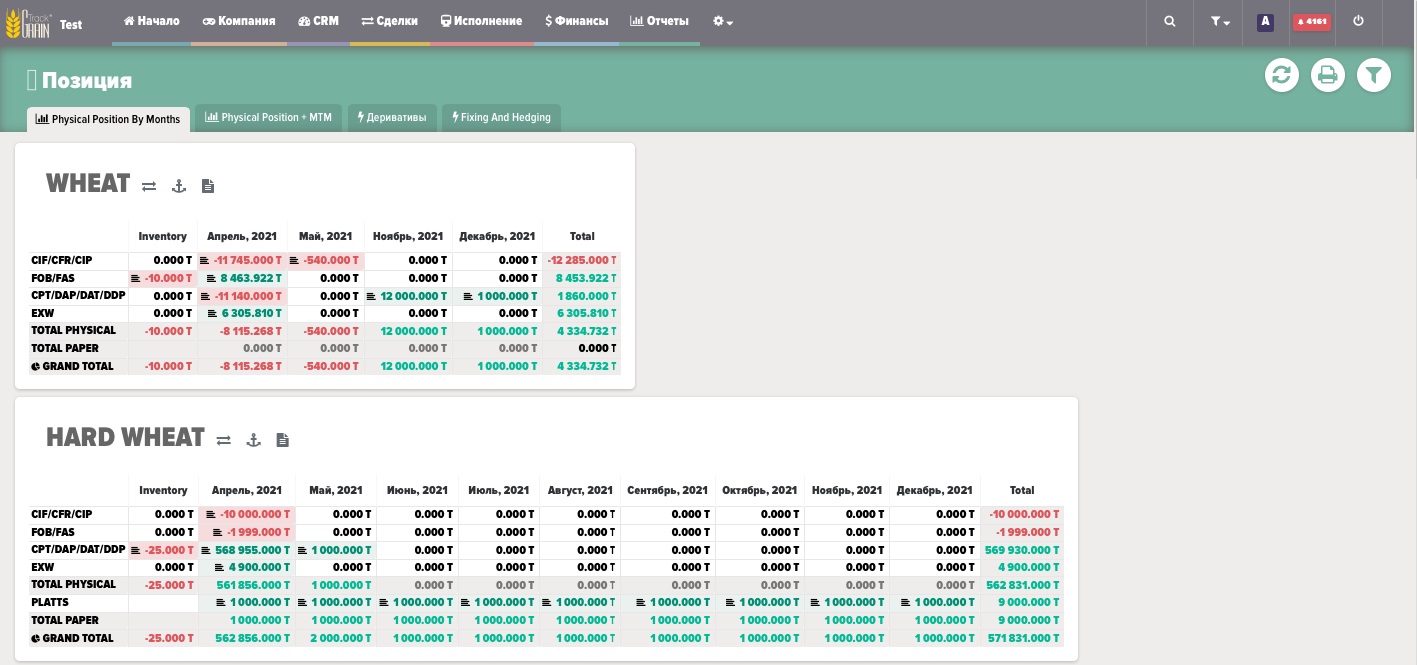Open the user avatar labeled A

(x=1265, y=21)
